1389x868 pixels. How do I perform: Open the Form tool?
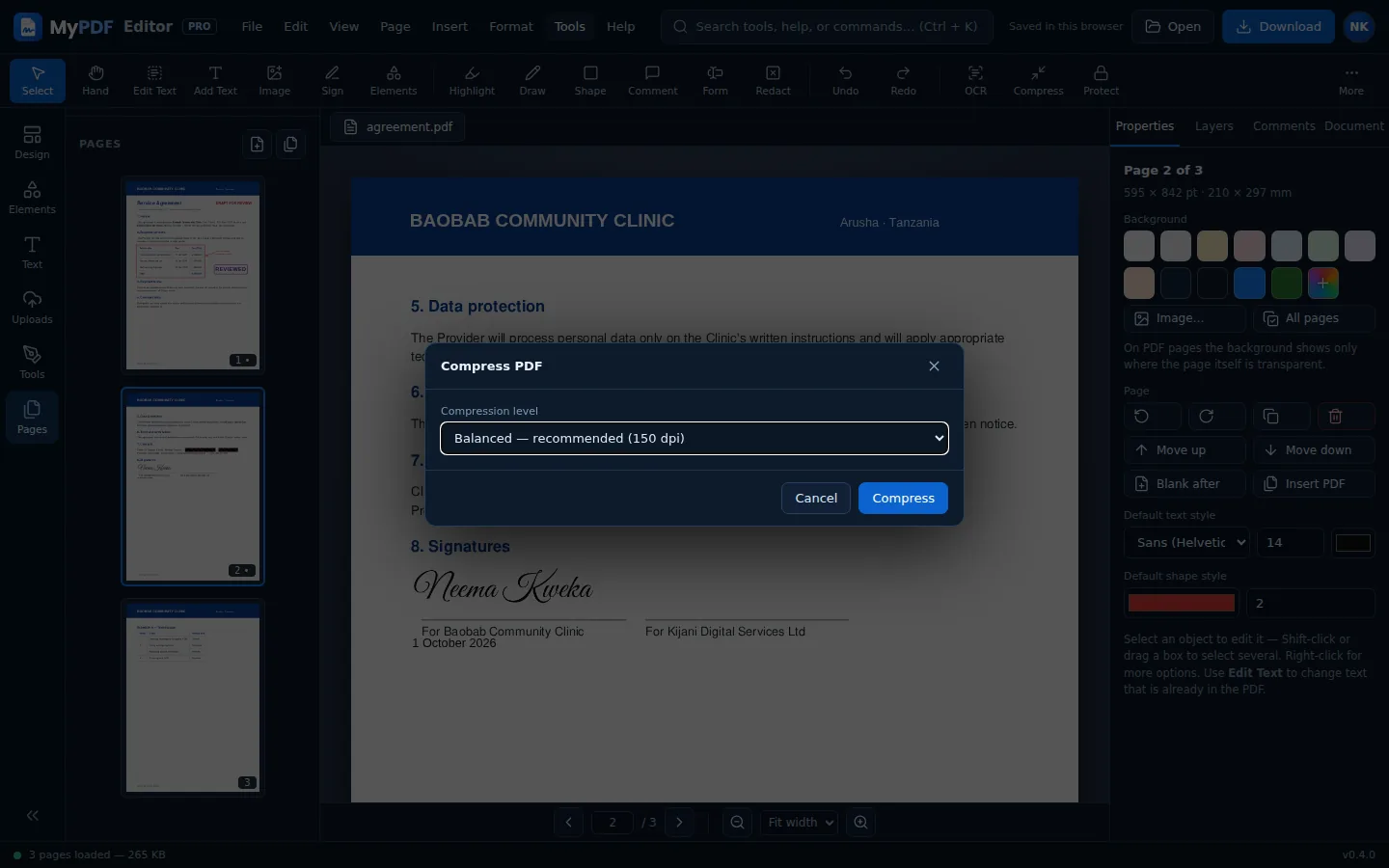point(716,80)
